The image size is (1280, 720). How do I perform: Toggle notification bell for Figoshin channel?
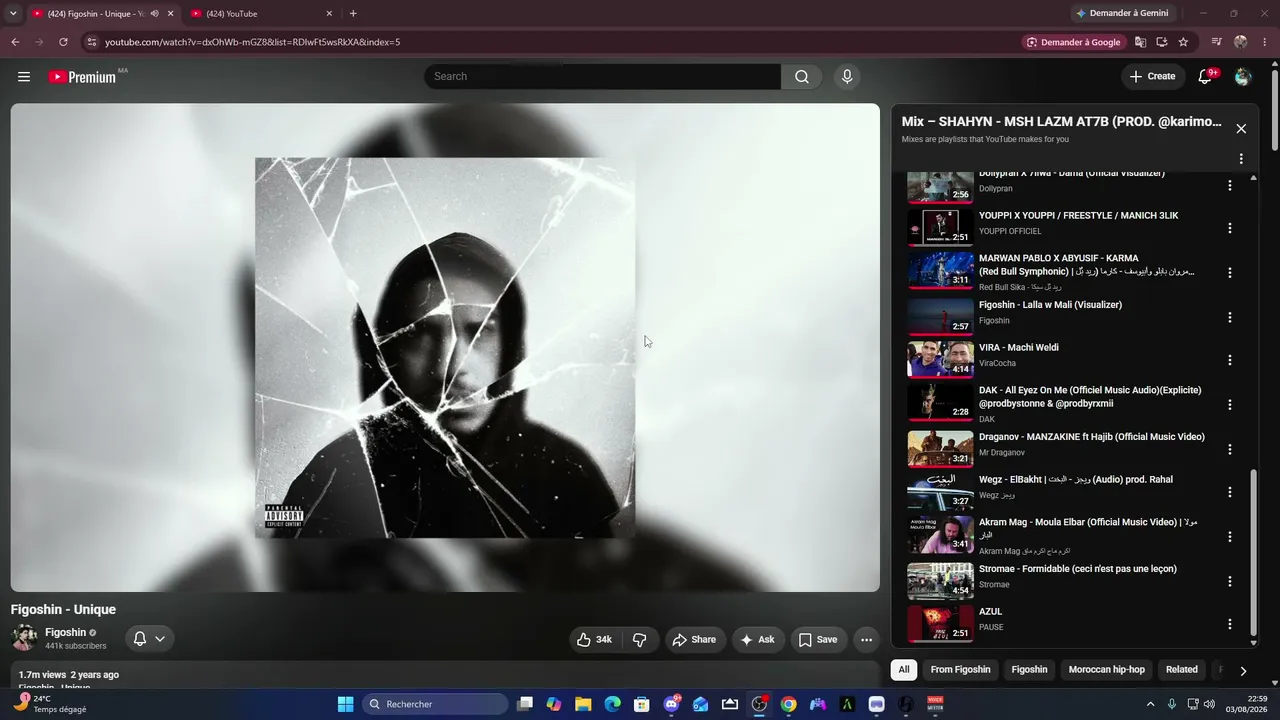tap(149, 639)
